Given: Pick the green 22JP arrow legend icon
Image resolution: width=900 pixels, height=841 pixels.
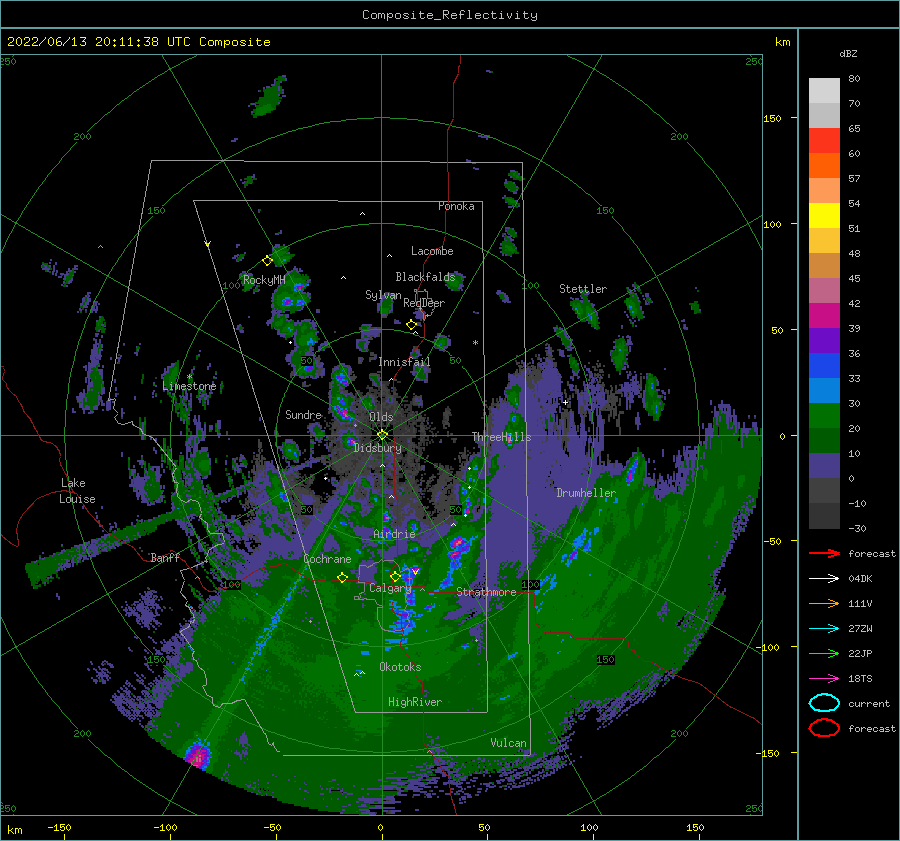Looking at the screenshot, I should point(824,653).
